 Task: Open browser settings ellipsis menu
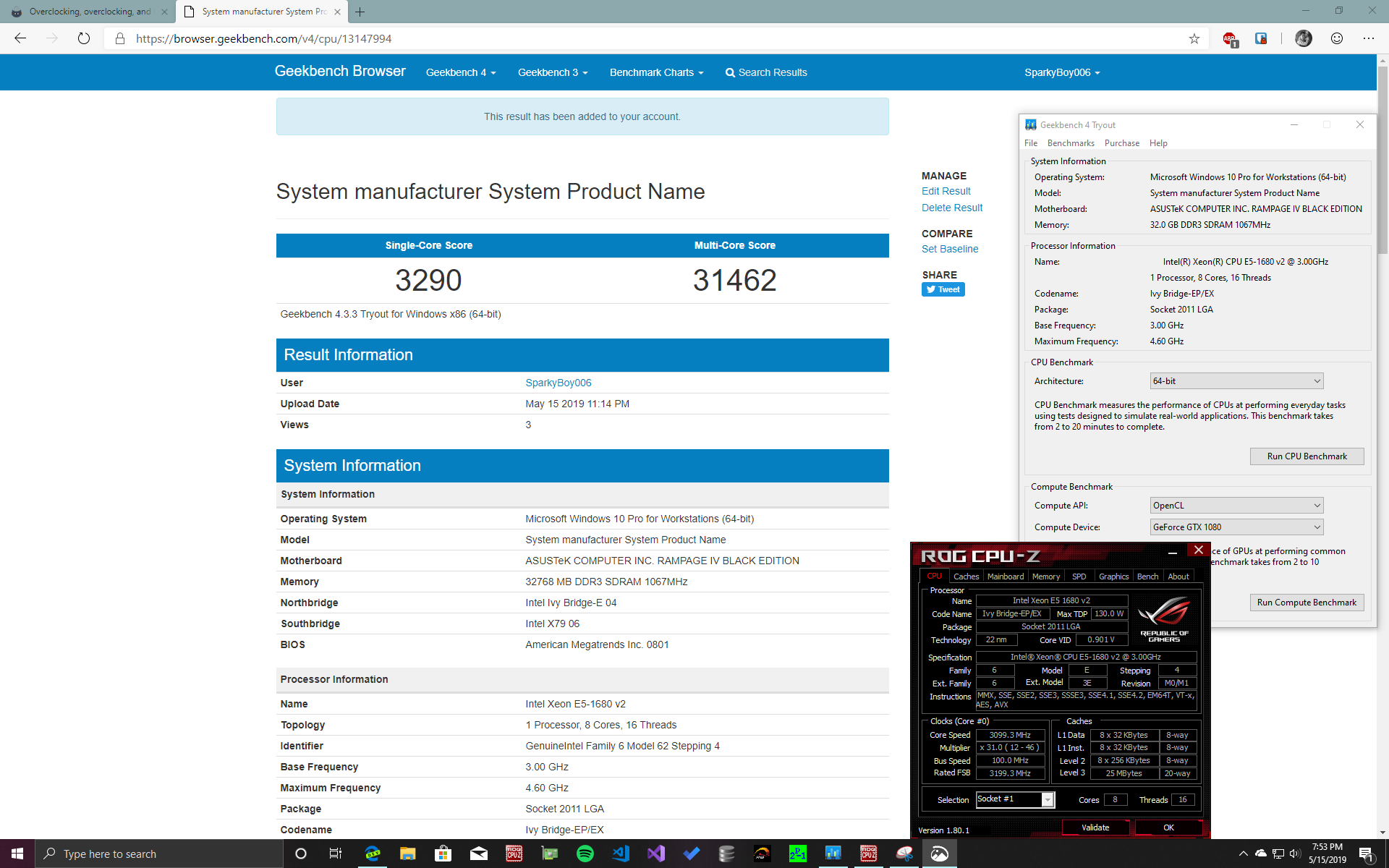(x=1369, y=38)
